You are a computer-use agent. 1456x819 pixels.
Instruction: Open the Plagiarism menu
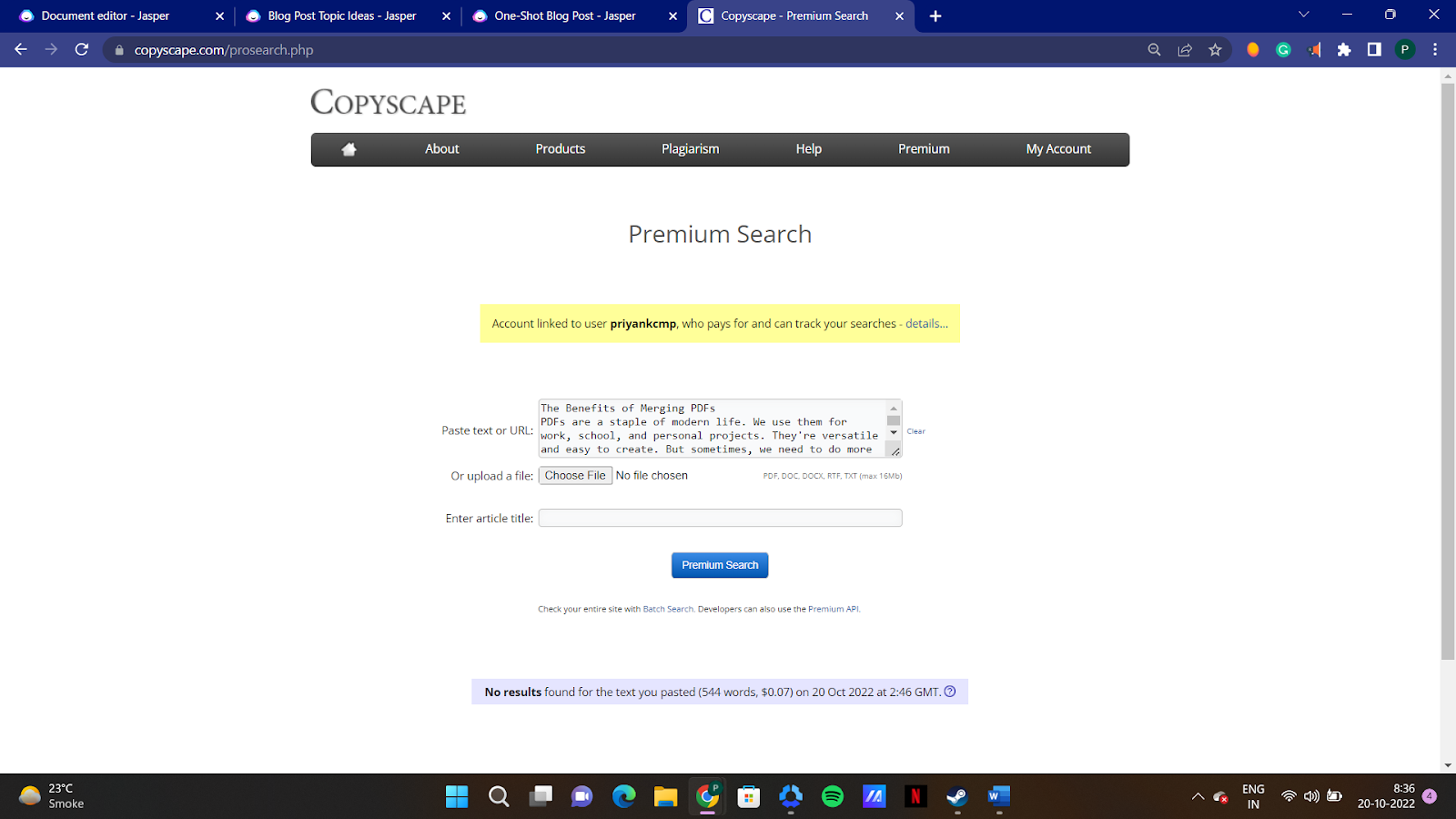pos(691,149)
